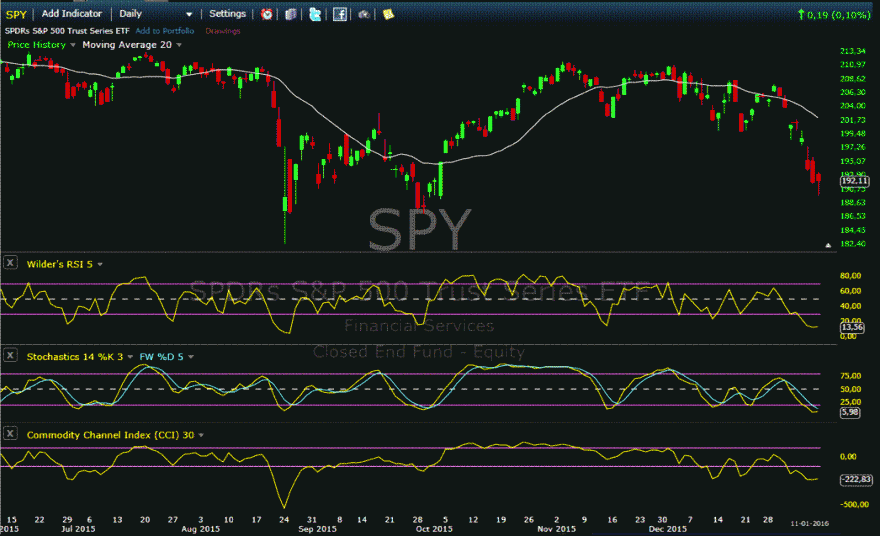Image resolution: width=880 pixels, height=536 pixels.
Task: Click the -500,00 CCI axis value
Action: coord(854,505)
